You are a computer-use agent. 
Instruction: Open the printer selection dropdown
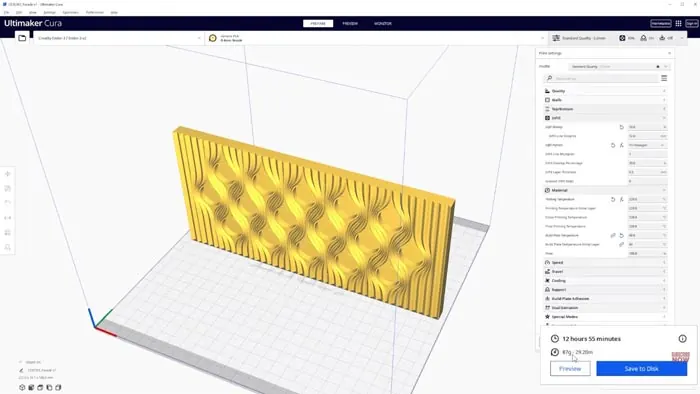click(119, 38)
